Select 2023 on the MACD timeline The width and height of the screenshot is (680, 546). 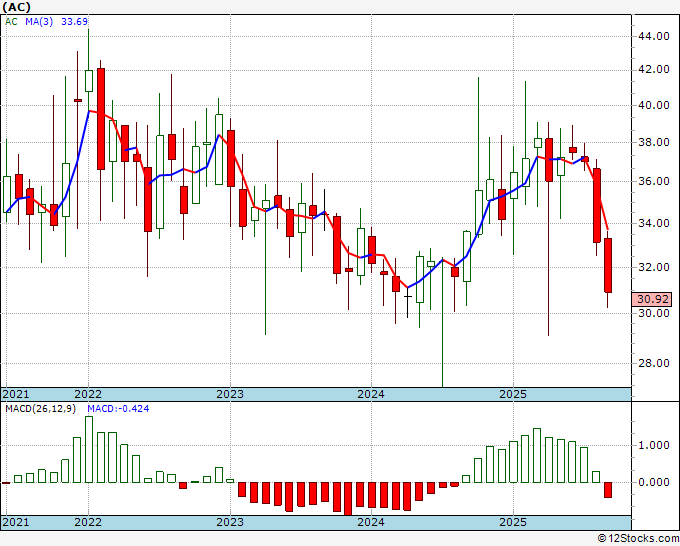click(x=230, y=522)
